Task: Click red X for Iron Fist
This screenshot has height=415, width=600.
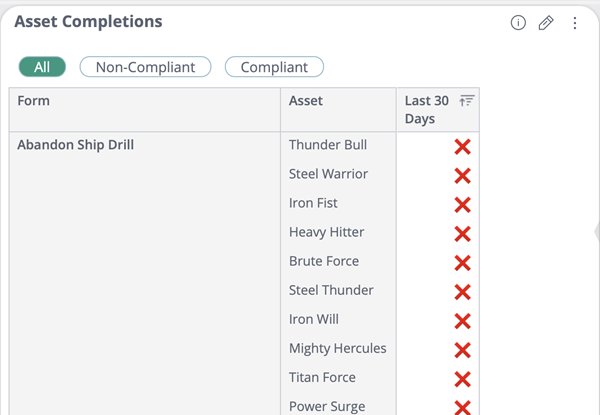Action: point(462,205)
